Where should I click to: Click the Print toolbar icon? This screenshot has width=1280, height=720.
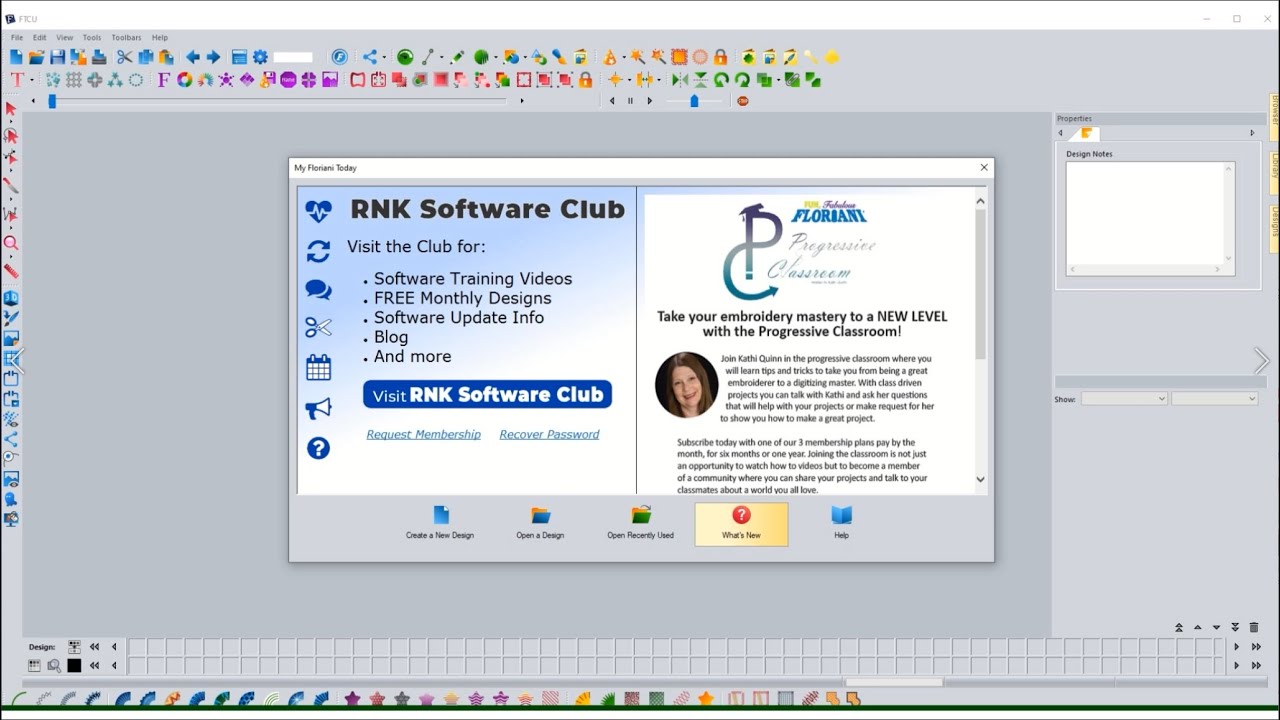(x=99, y=57)
